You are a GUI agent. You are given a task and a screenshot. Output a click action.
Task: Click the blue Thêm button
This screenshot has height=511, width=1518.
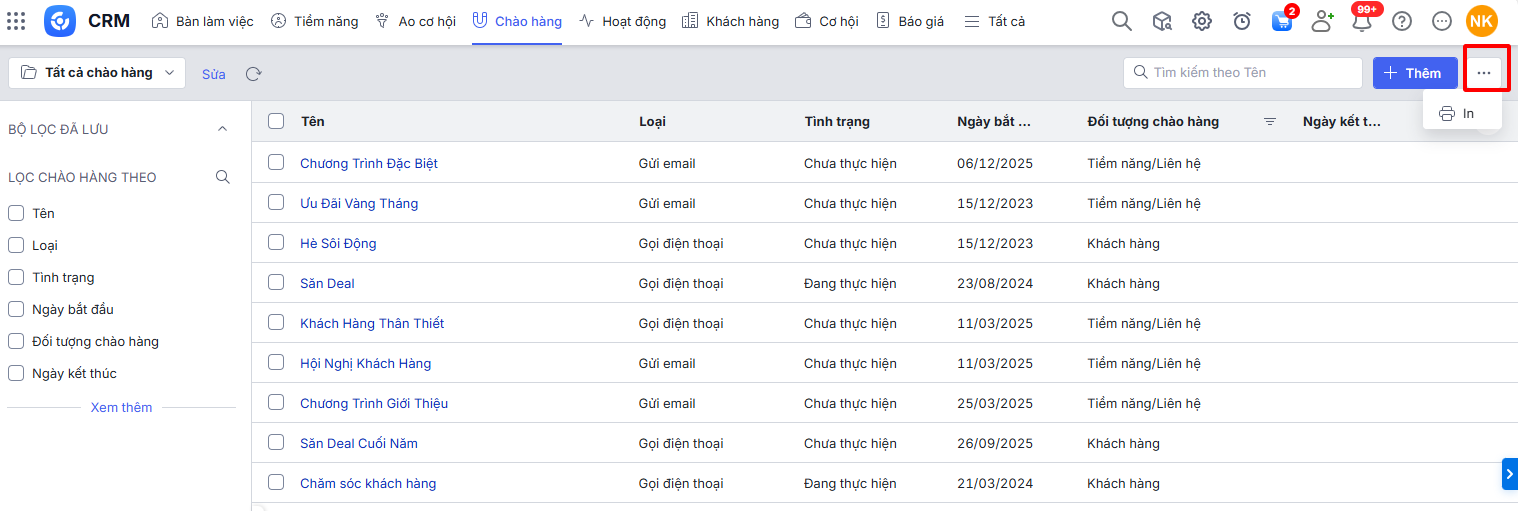click(x=1414, y=73)
